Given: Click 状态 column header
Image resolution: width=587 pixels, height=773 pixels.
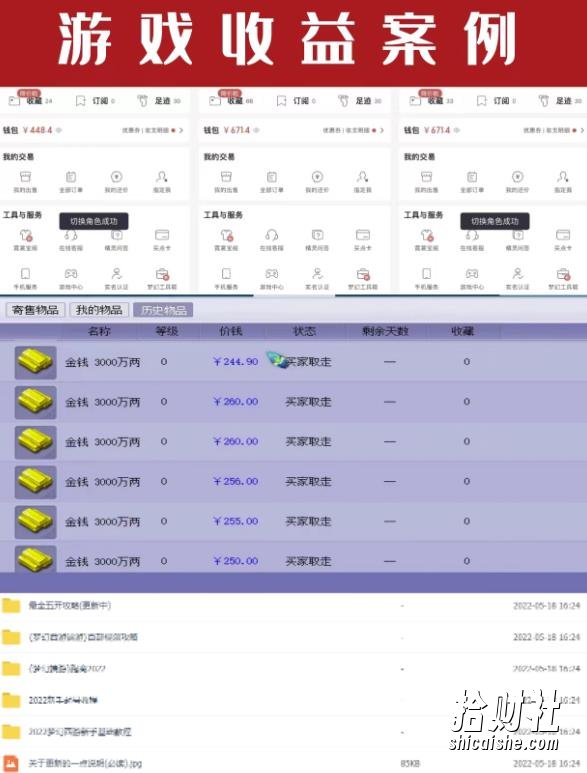Looking at the screenshot, I should click(x=304, y=331).
